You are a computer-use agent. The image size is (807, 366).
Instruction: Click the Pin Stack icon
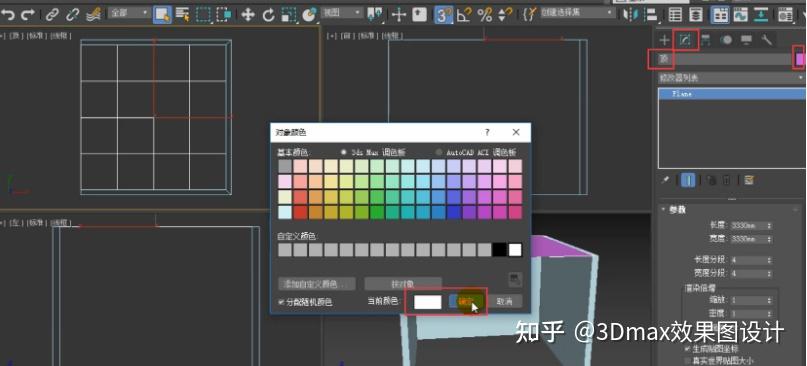[665, 180]
